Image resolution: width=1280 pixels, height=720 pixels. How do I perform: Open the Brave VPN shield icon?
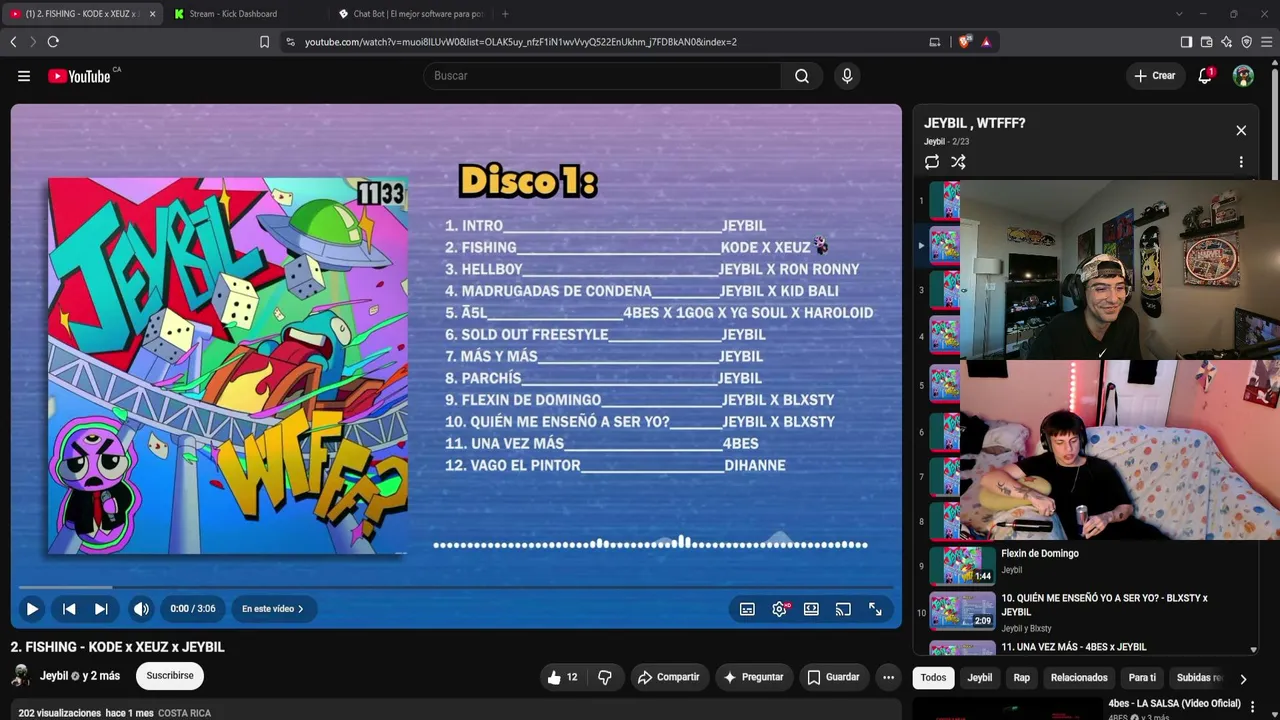pyautogui.click(x=1246, y=42)
